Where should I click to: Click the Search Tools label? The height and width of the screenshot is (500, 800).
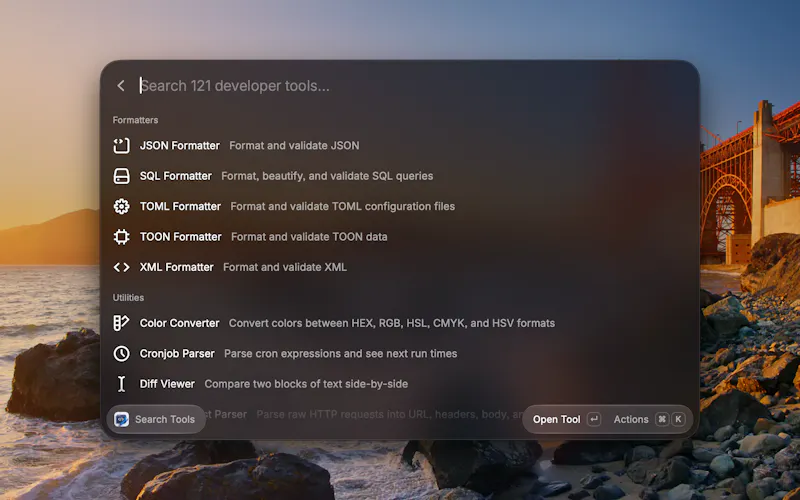tap(165, 419)
